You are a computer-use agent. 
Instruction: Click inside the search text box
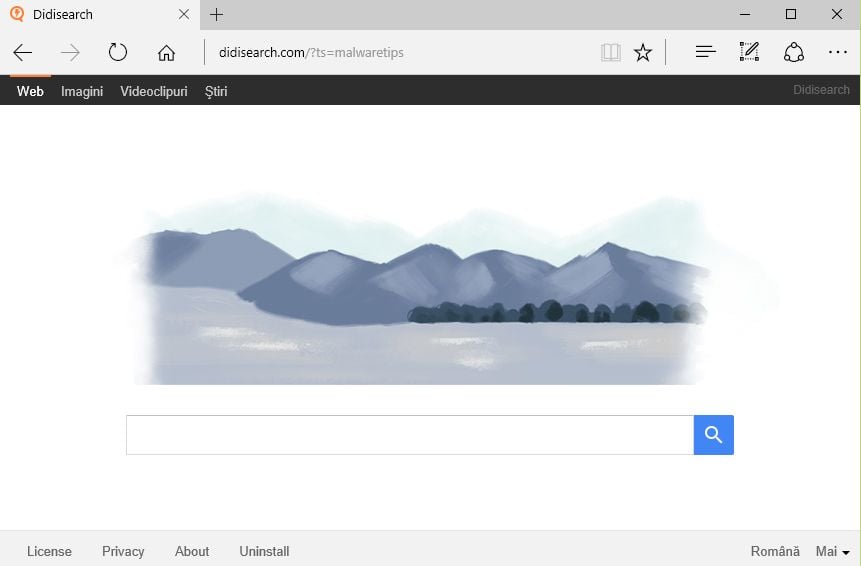(410, 435)
